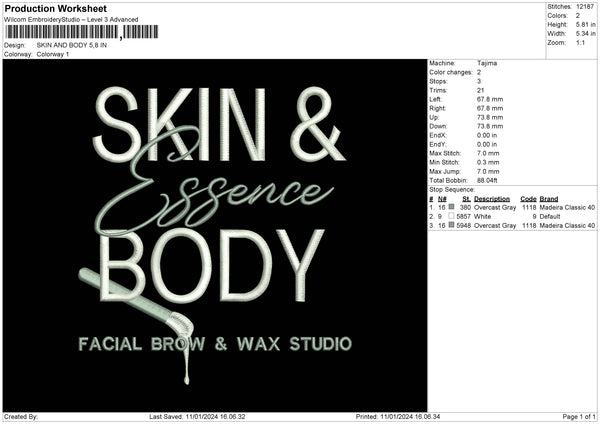The width and height of the screenshot is (600, 424).
Task: Click the 'Left:' measurement label
Action: tap(435, 99)
